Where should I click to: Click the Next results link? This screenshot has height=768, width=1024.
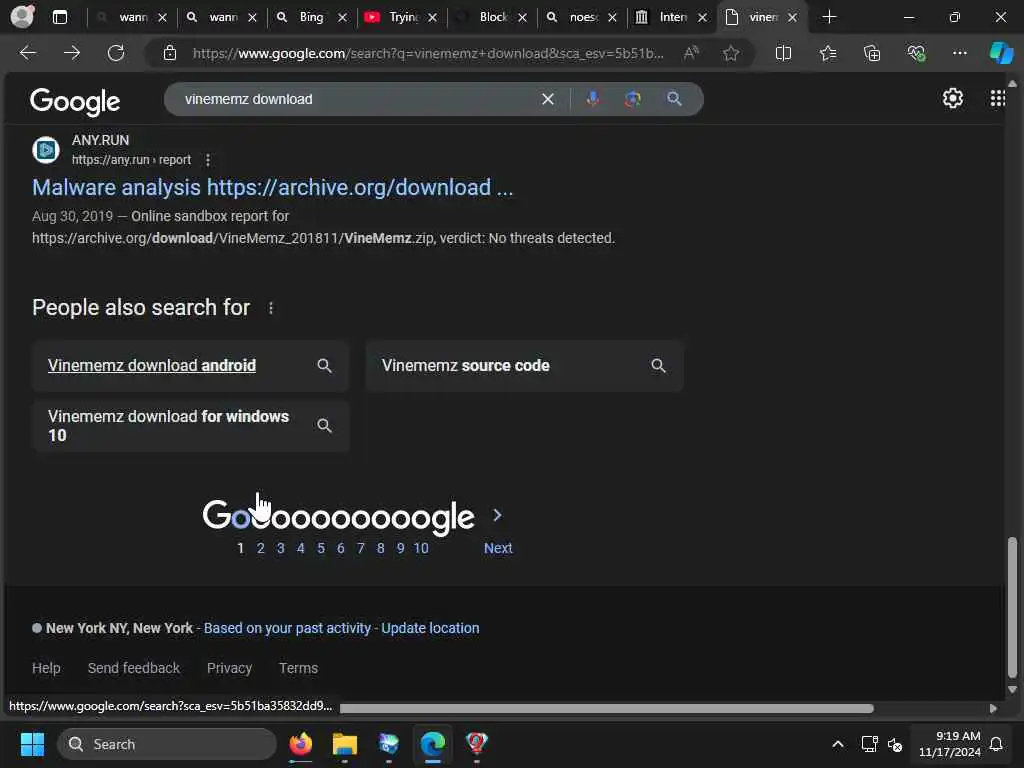click(498, 549)
